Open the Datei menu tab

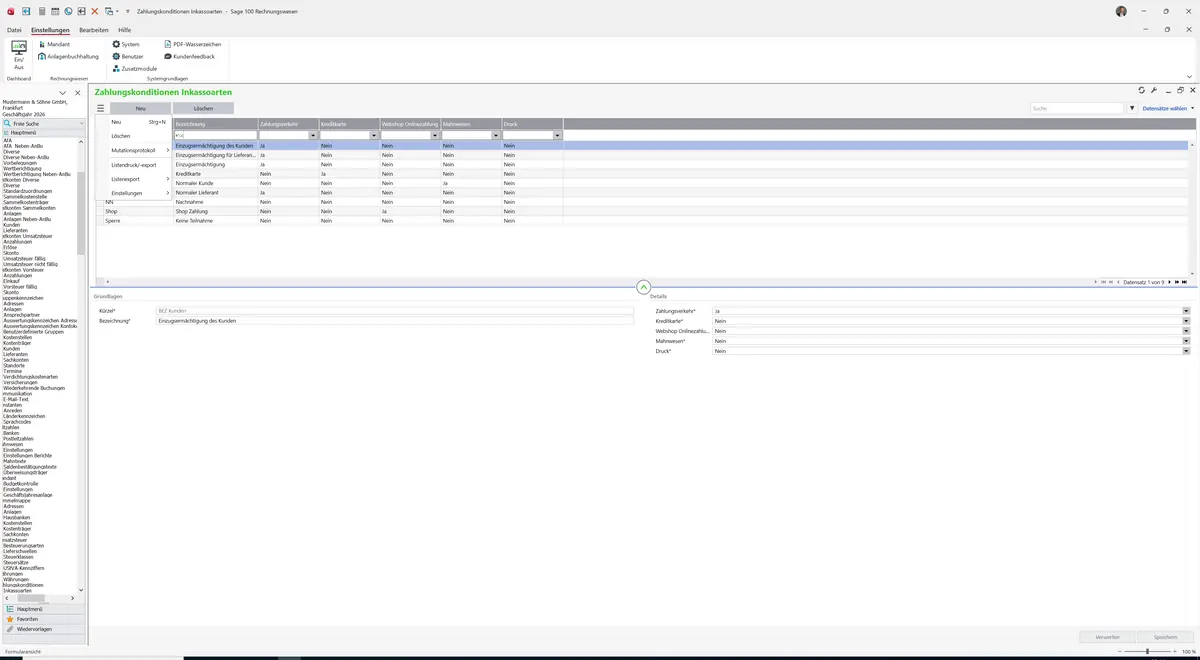coord(14,30)
